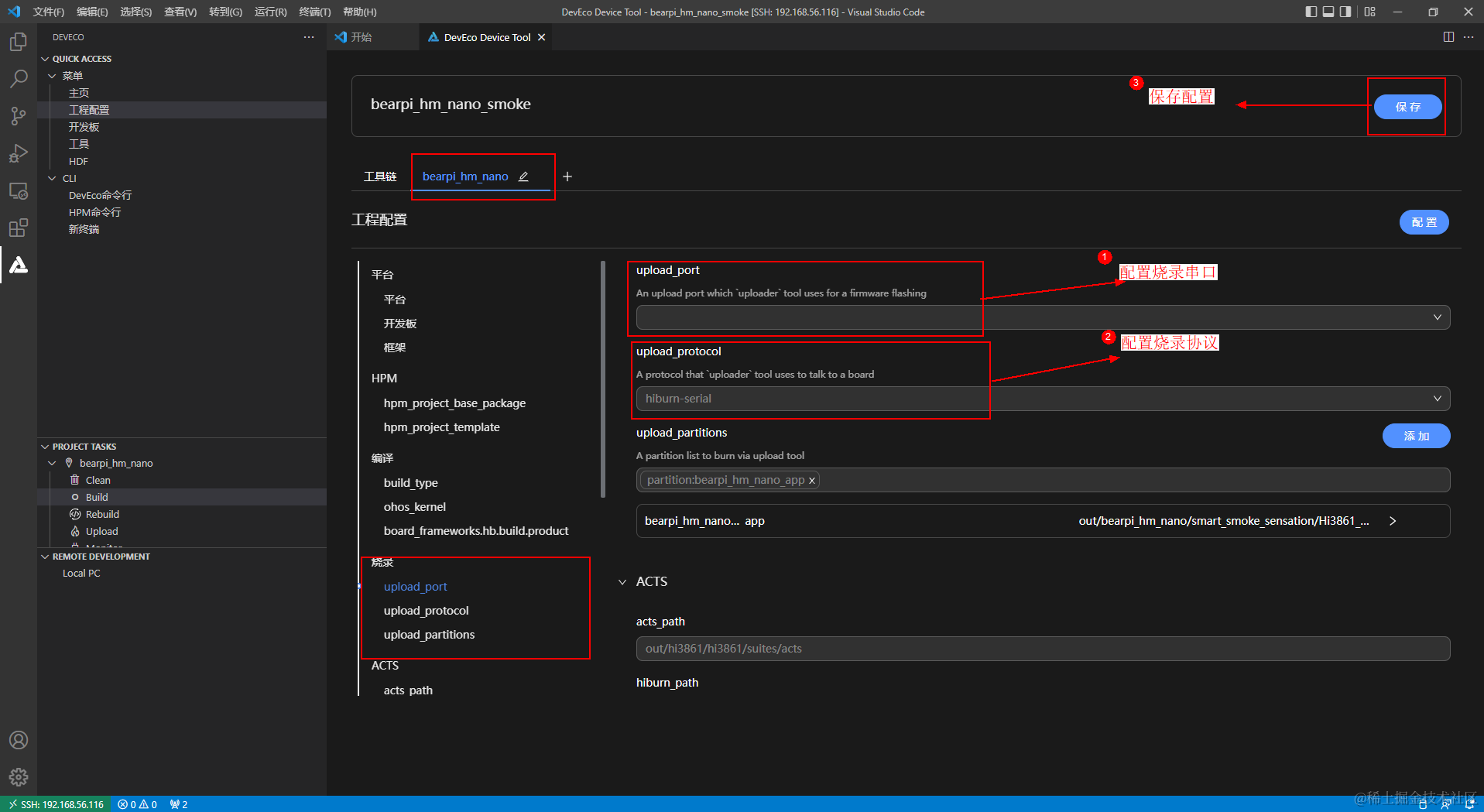This screenshot has width=1484, height=812.
Task: Toggle the secondary side bar layout icon
Action: (1345, 12)
